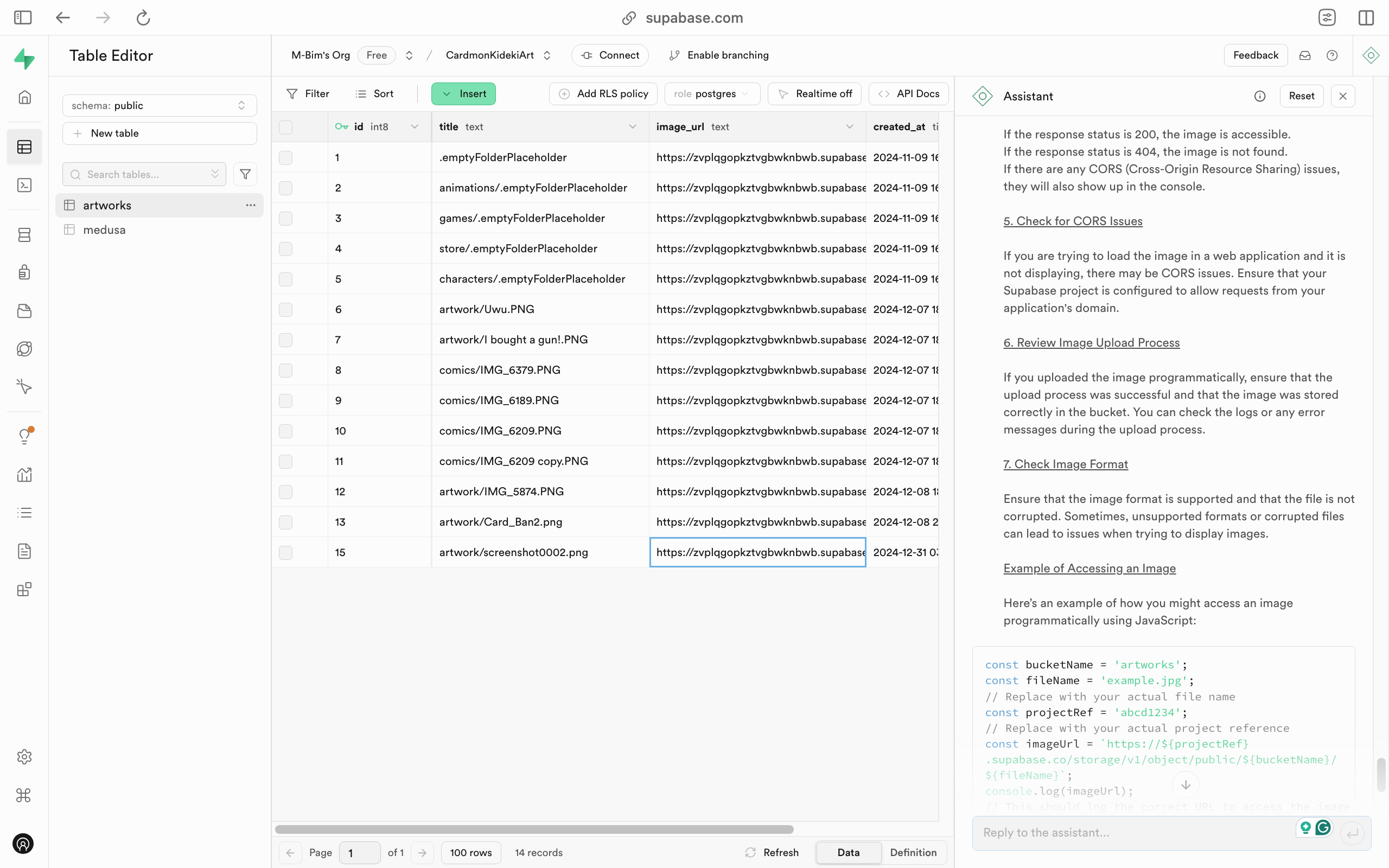The image size is (1389, 868).
Task: Open the schema public dropdown
Action: pos(159,106)
